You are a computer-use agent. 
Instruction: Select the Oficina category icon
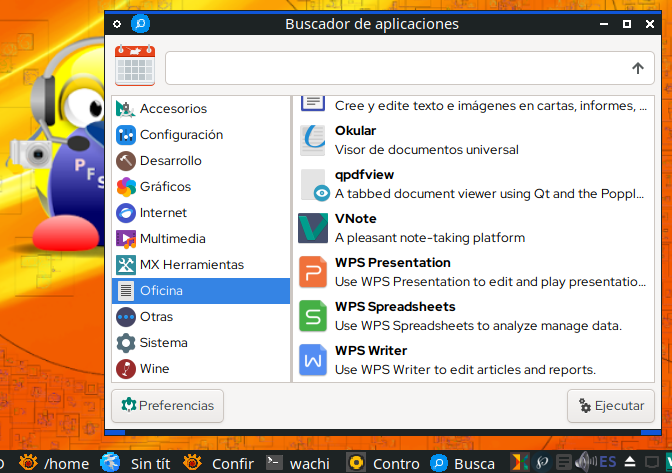[126, 291]
